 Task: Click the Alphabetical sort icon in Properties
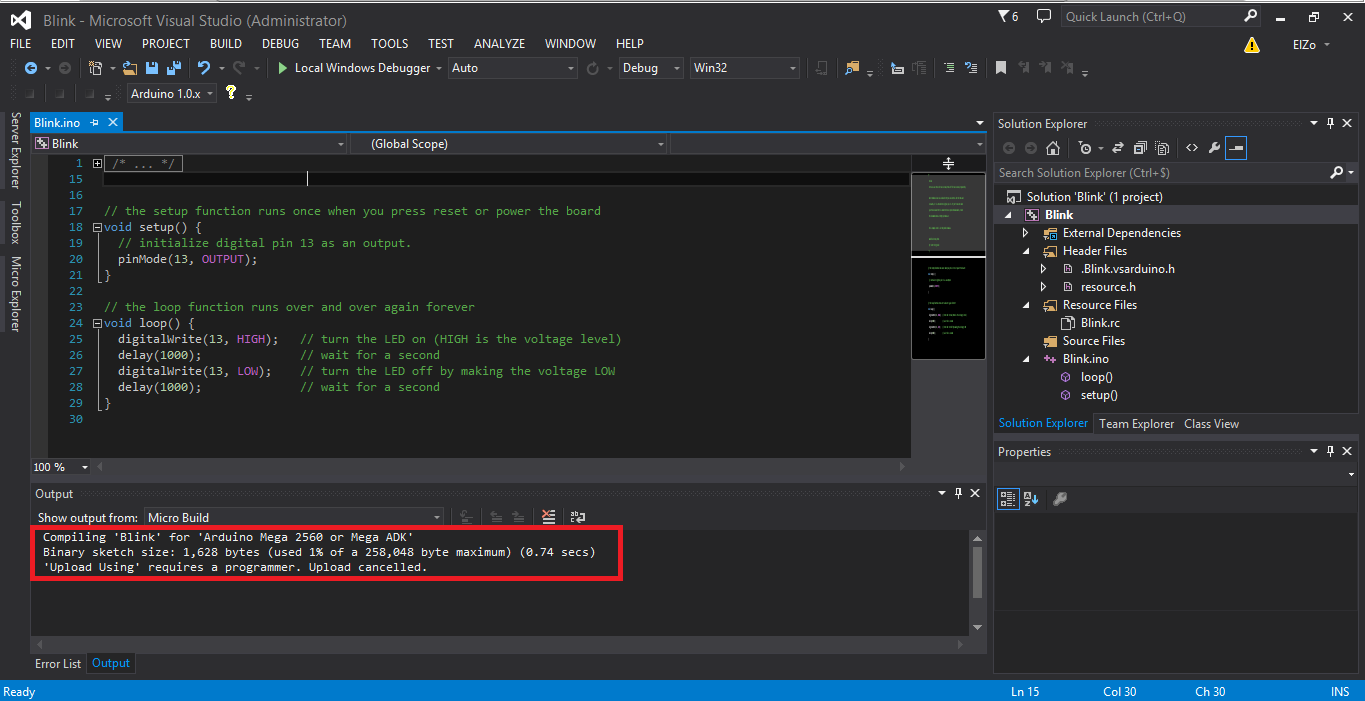[1031, 498]
